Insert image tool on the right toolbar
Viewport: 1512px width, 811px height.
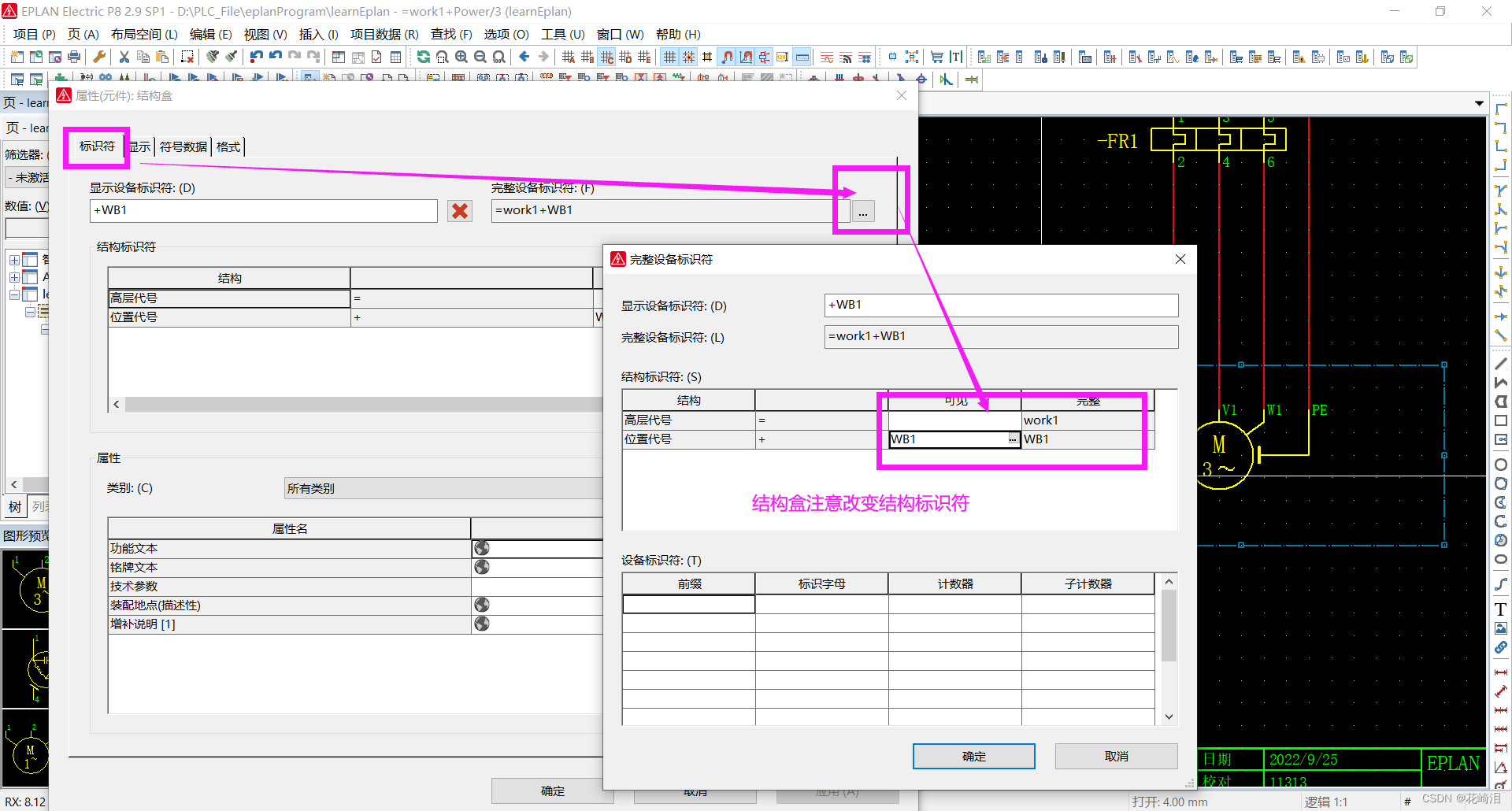[1500, 628]
